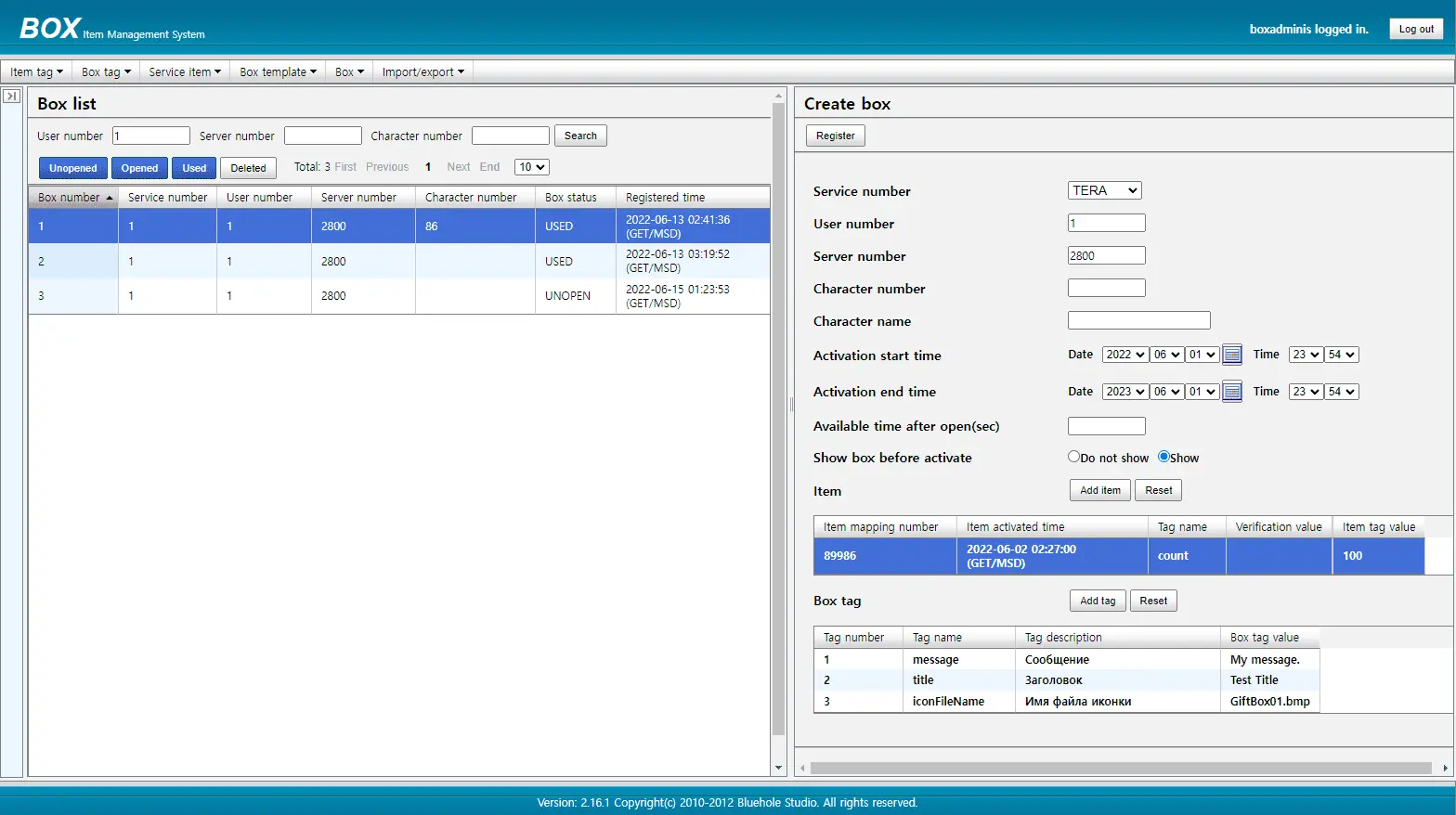Focus the Server number search field
The height and width of the screenshot is (815, 1456).
tap(322, 136)
